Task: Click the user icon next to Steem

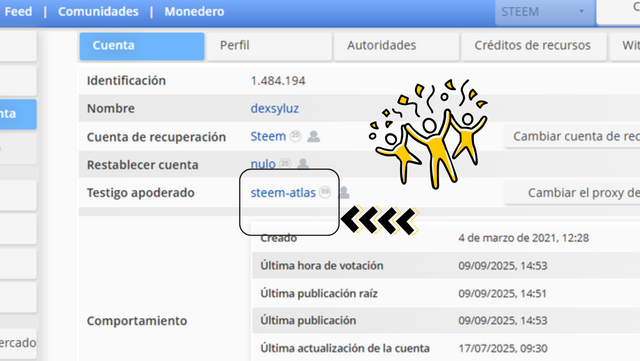Action: [x=313, y=136]
